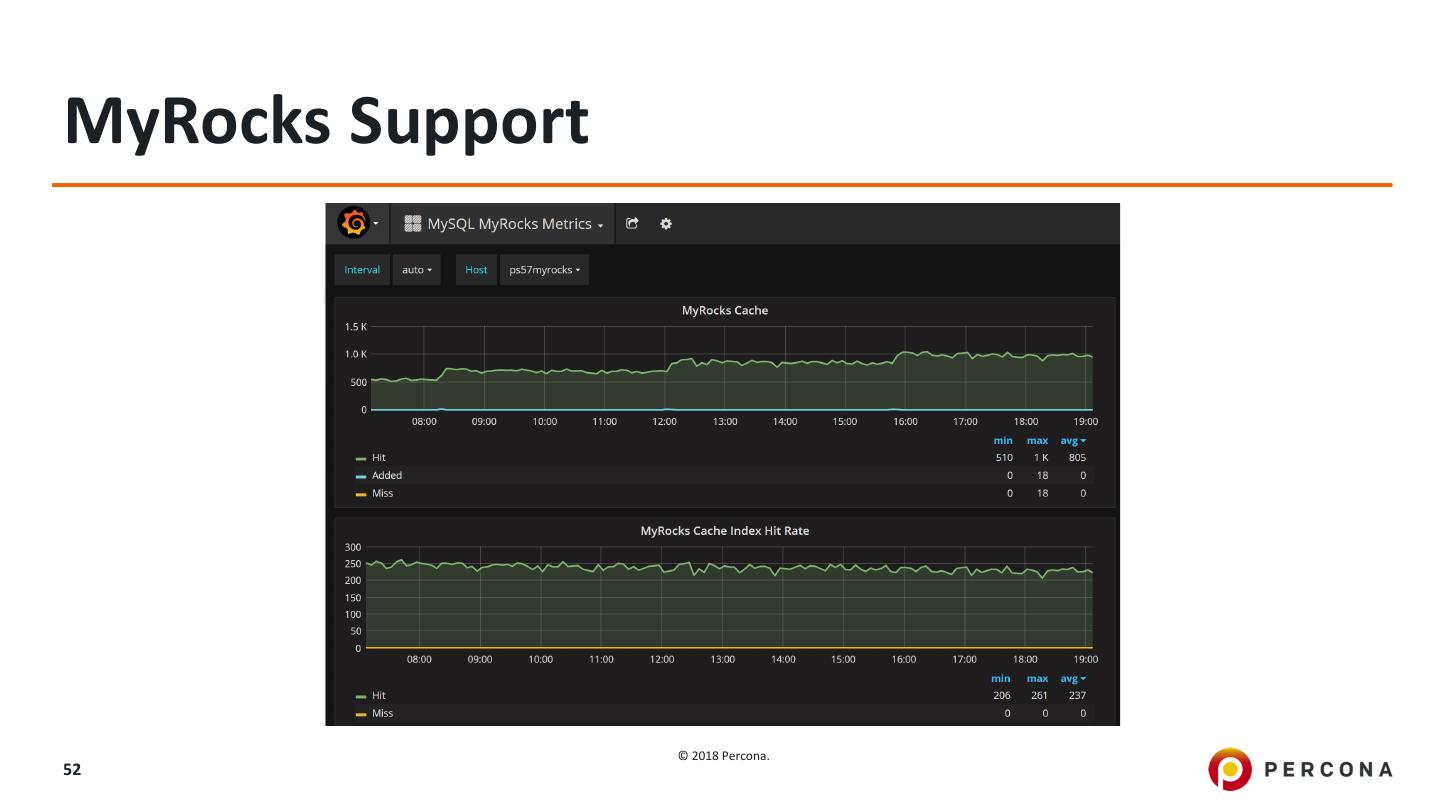Select the Index Hit Rate min value 206

coord(1002,696)
